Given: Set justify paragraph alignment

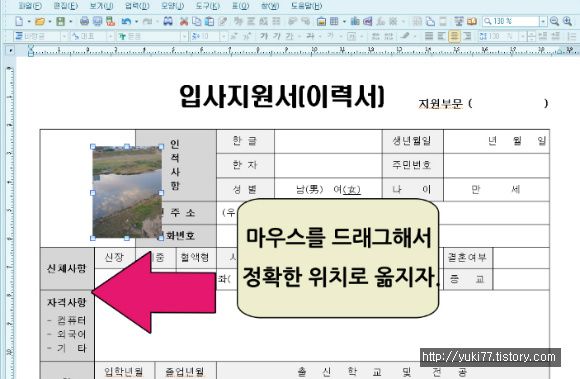Looking at the screenshot, I should pos(429,36).
